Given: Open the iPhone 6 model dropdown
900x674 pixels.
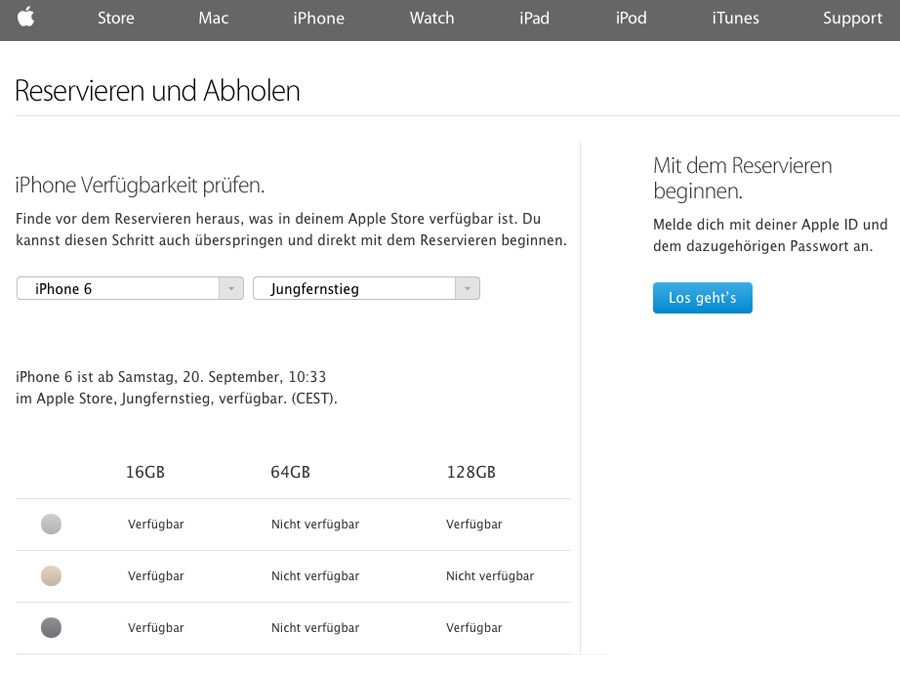Looking at the screenshot, I should (130, 288).
